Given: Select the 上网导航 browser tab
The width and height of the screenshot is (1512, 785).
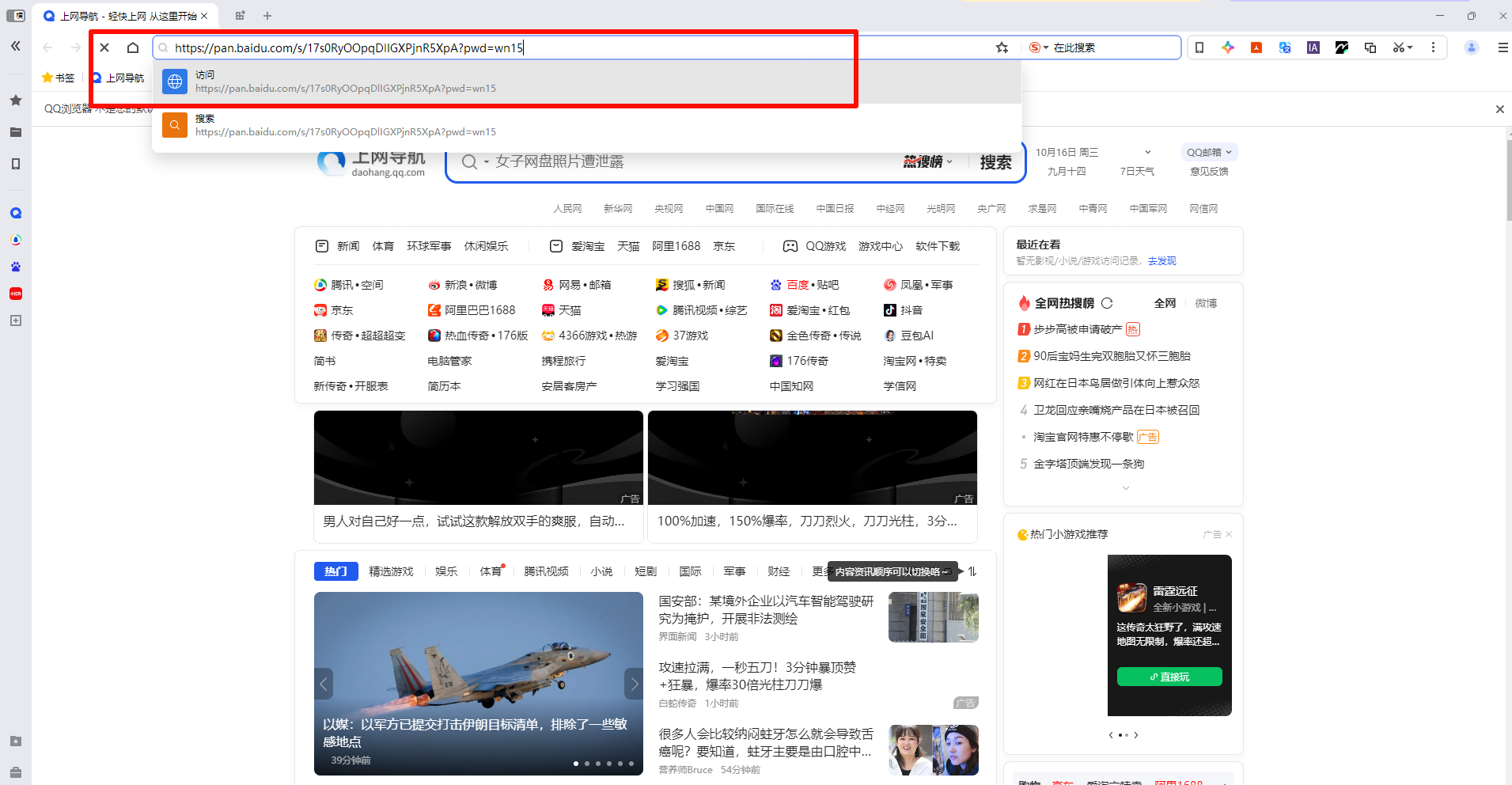Looking at the screenshot, I should (x=126, y=16).
